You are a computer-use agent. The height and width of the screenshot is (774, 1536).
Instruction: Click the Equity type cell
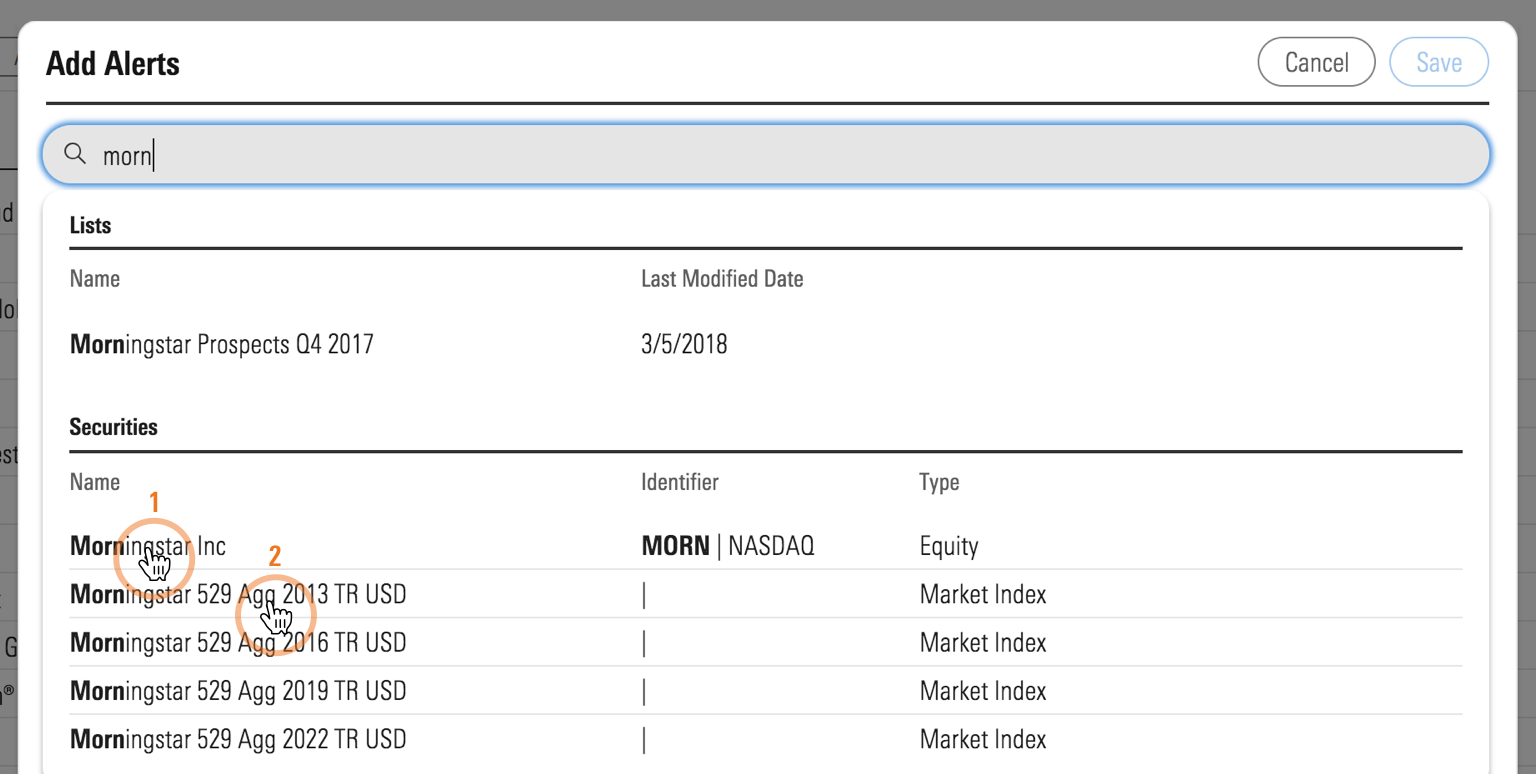pos(949,546)
